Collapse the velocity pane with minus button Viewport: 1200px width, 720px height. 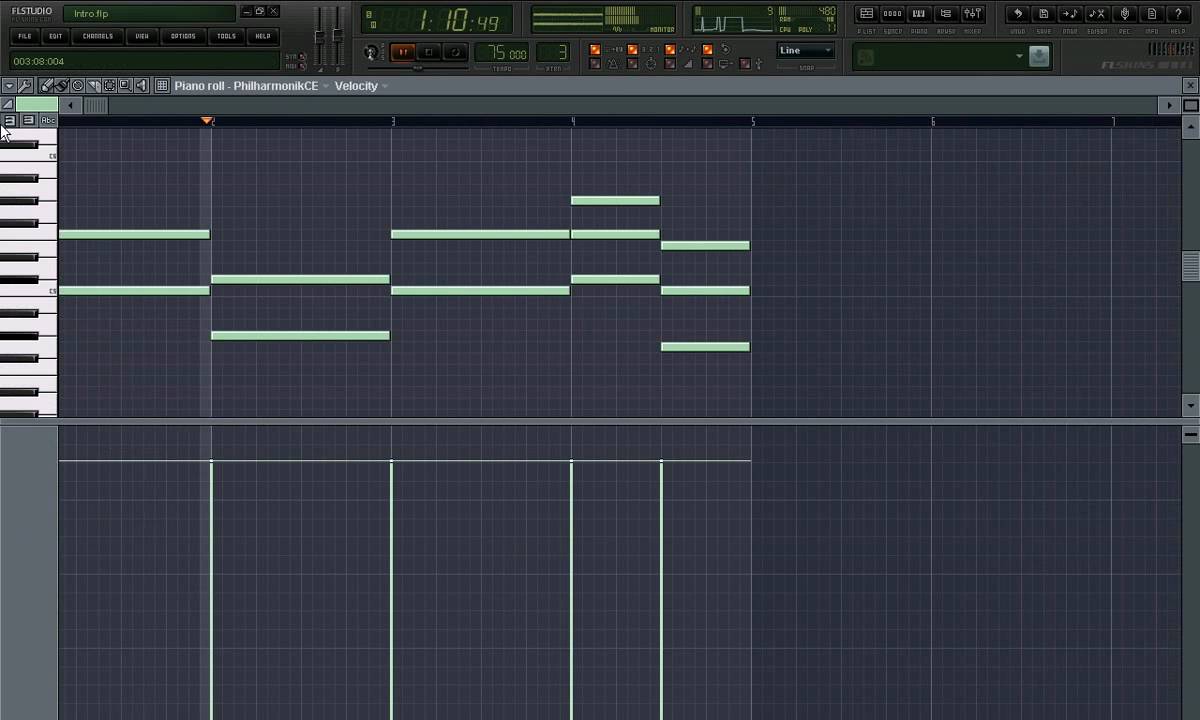point(1190,434)
